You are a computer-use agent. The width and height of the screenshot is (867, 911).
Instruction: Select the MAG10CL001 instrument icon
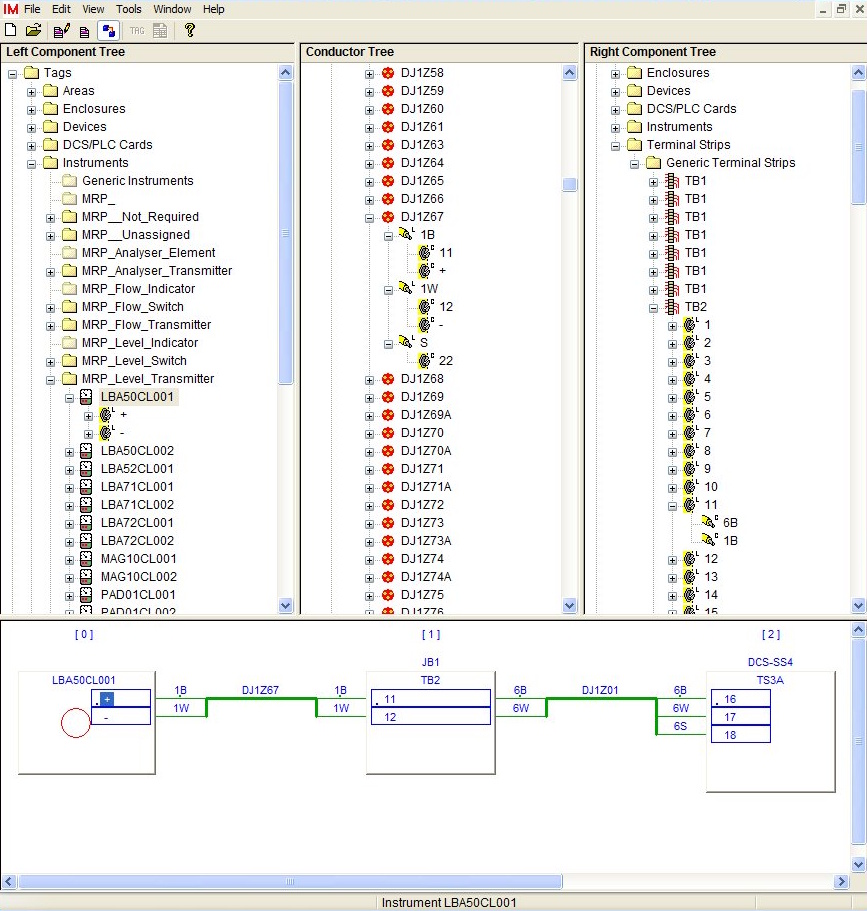[85, 559]
